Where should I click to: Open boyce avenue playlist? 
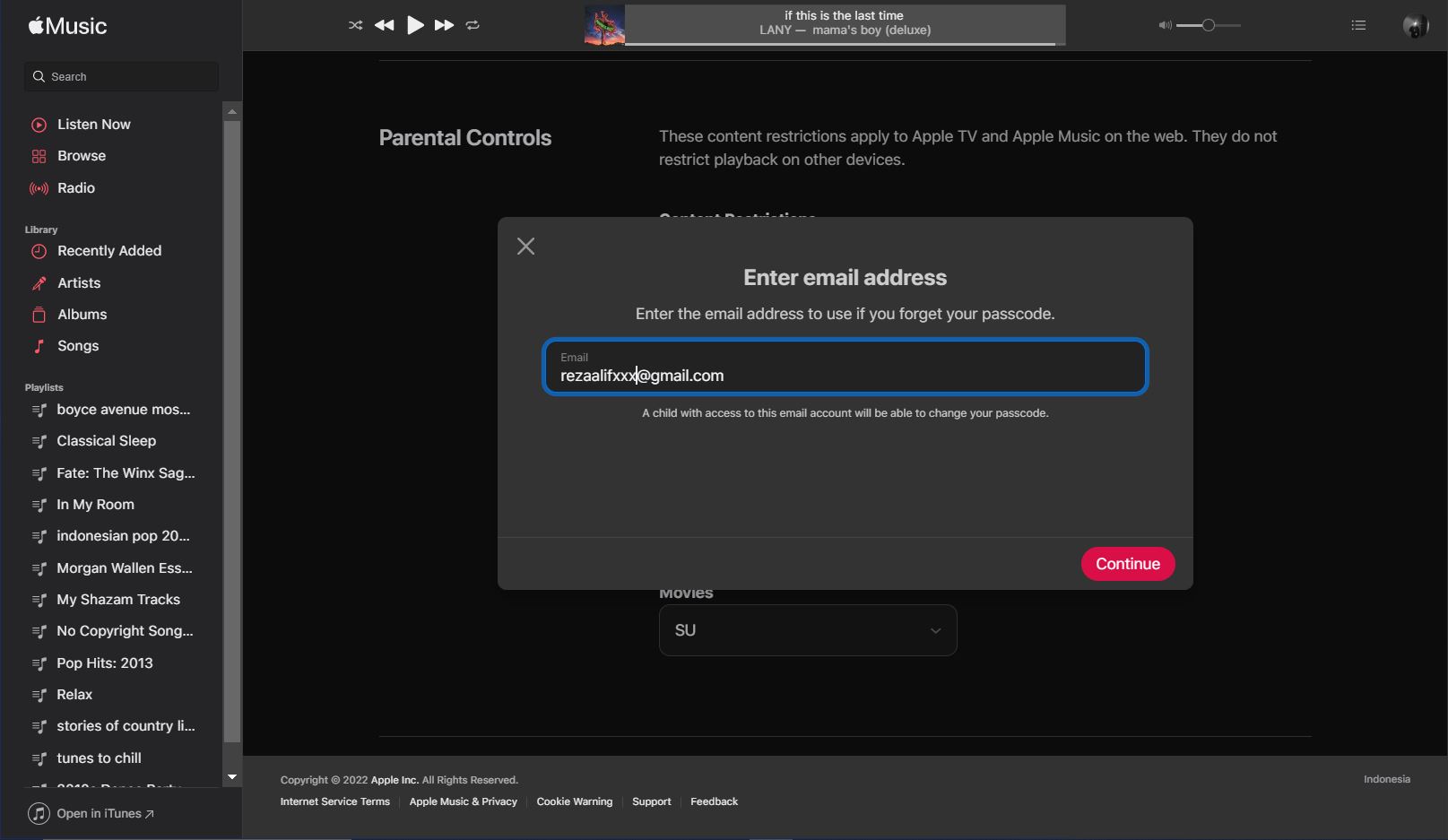coord(123,410)
